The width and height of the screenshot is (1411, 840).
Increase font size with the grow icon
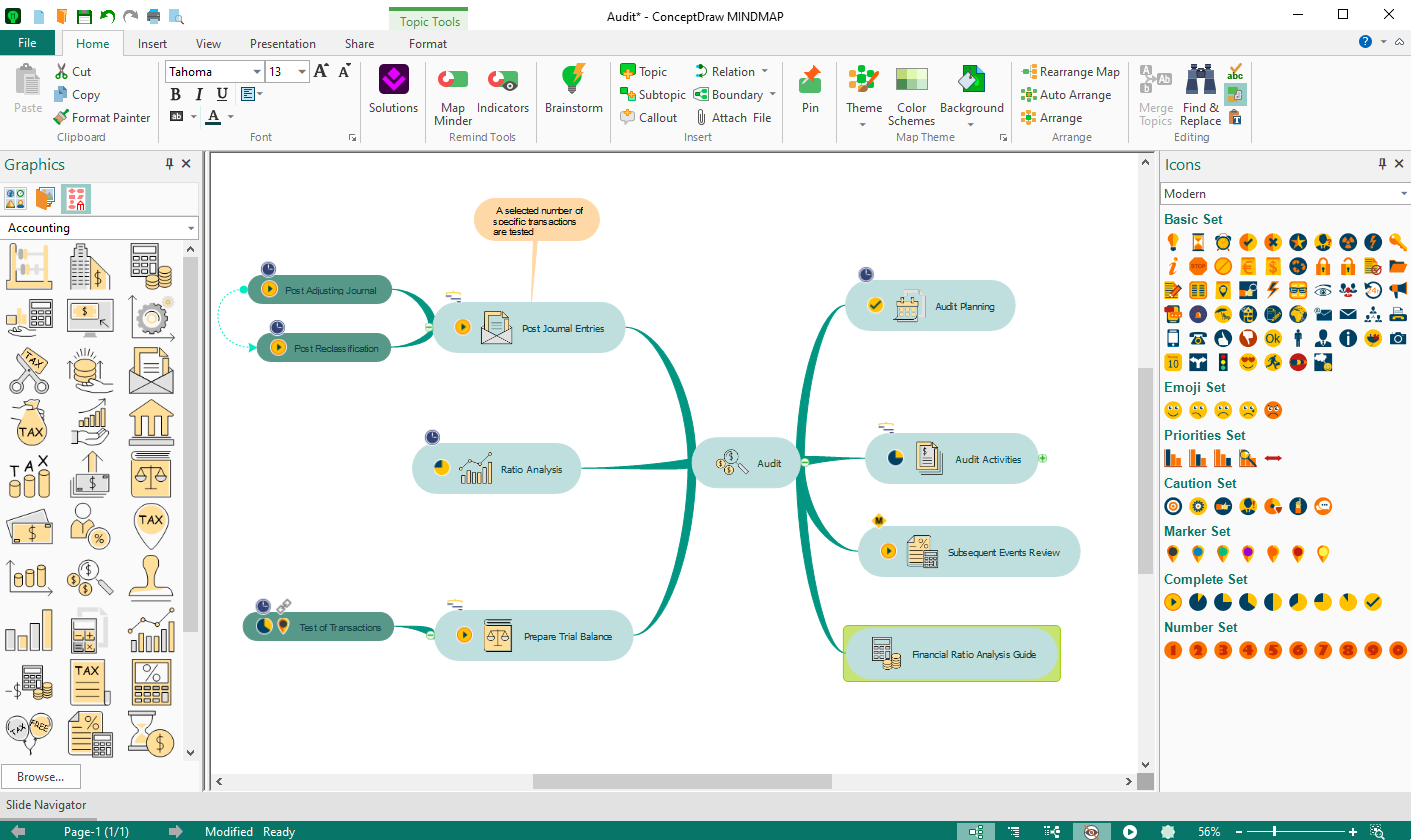[x=321, y=71]
